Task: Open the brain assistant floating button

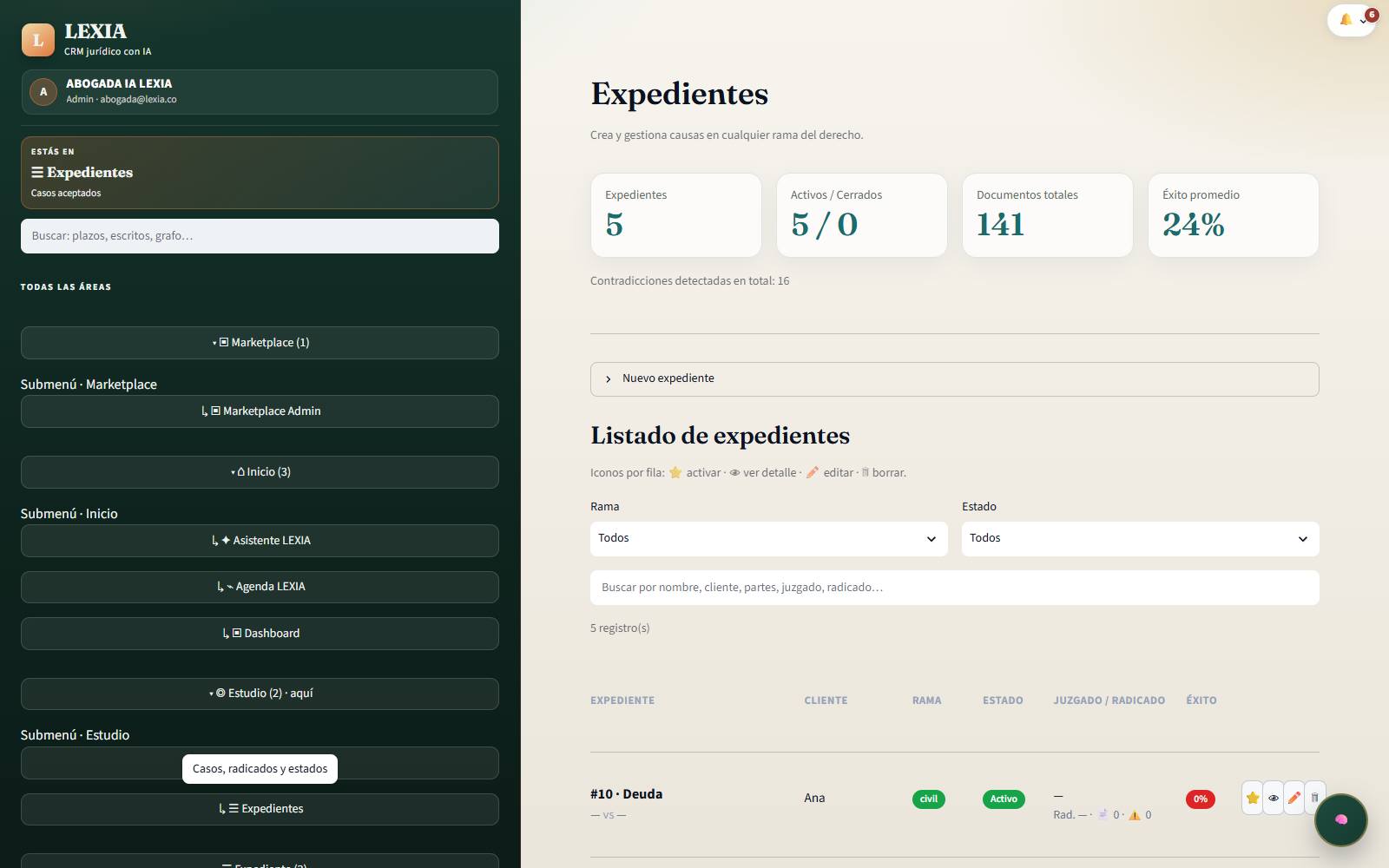Action: pos(1341,819)
